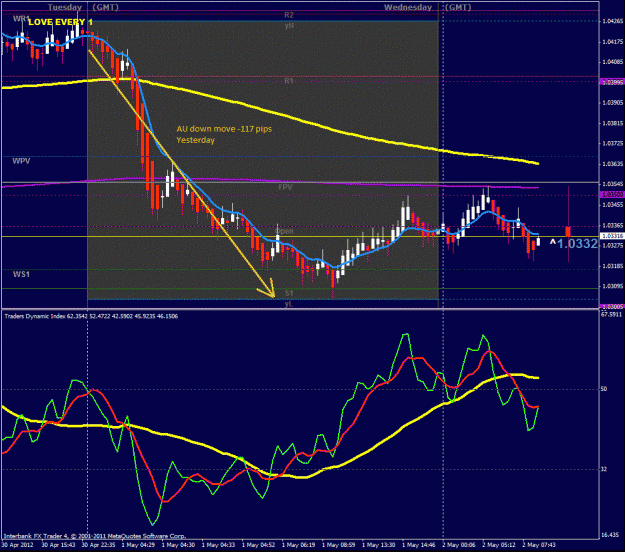Click the '1 May 13:30' time label
The width and height of the screenshot is (625, 552).
[379, 545]
